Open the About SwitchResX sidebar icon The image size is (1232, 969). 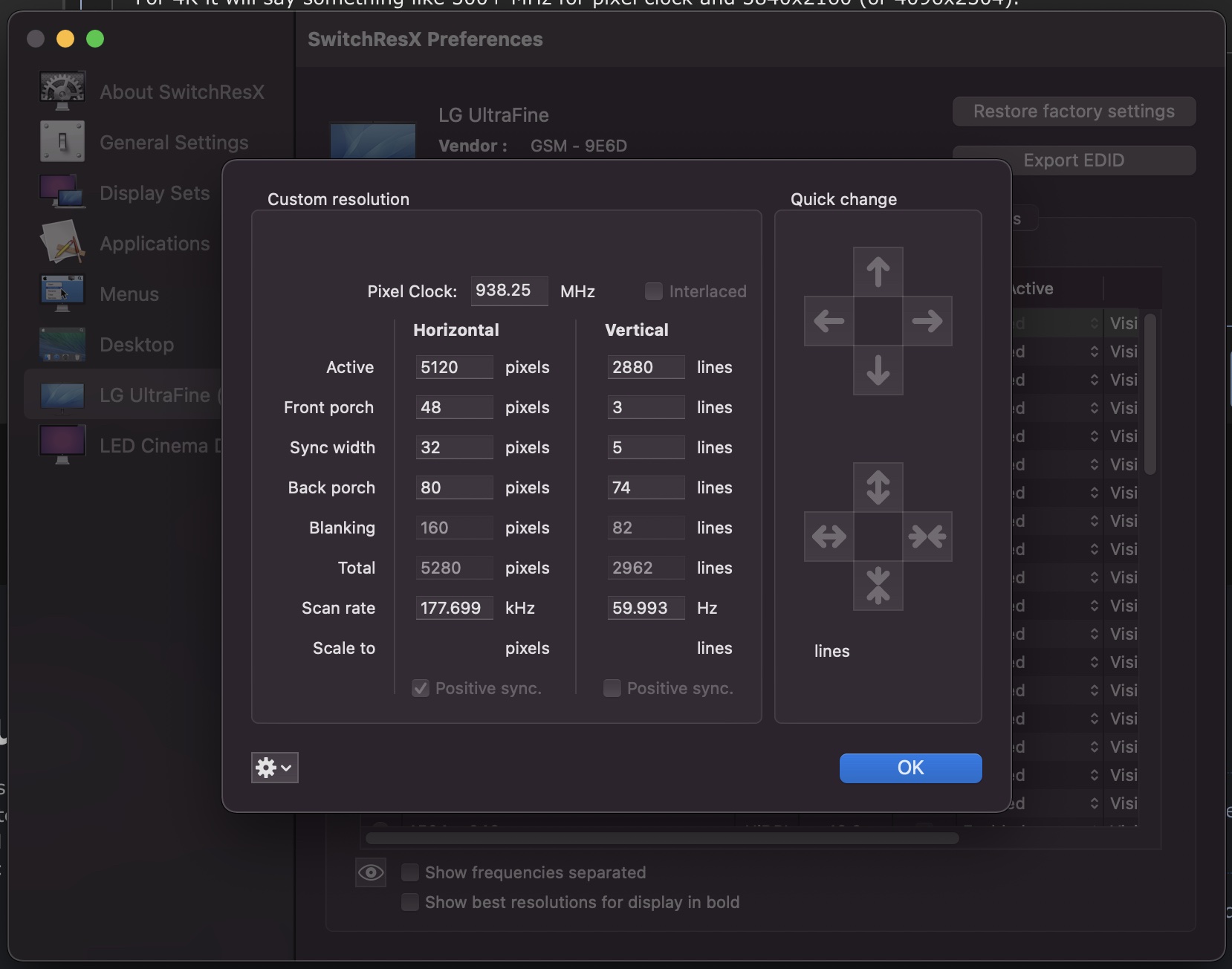[62, 91]
